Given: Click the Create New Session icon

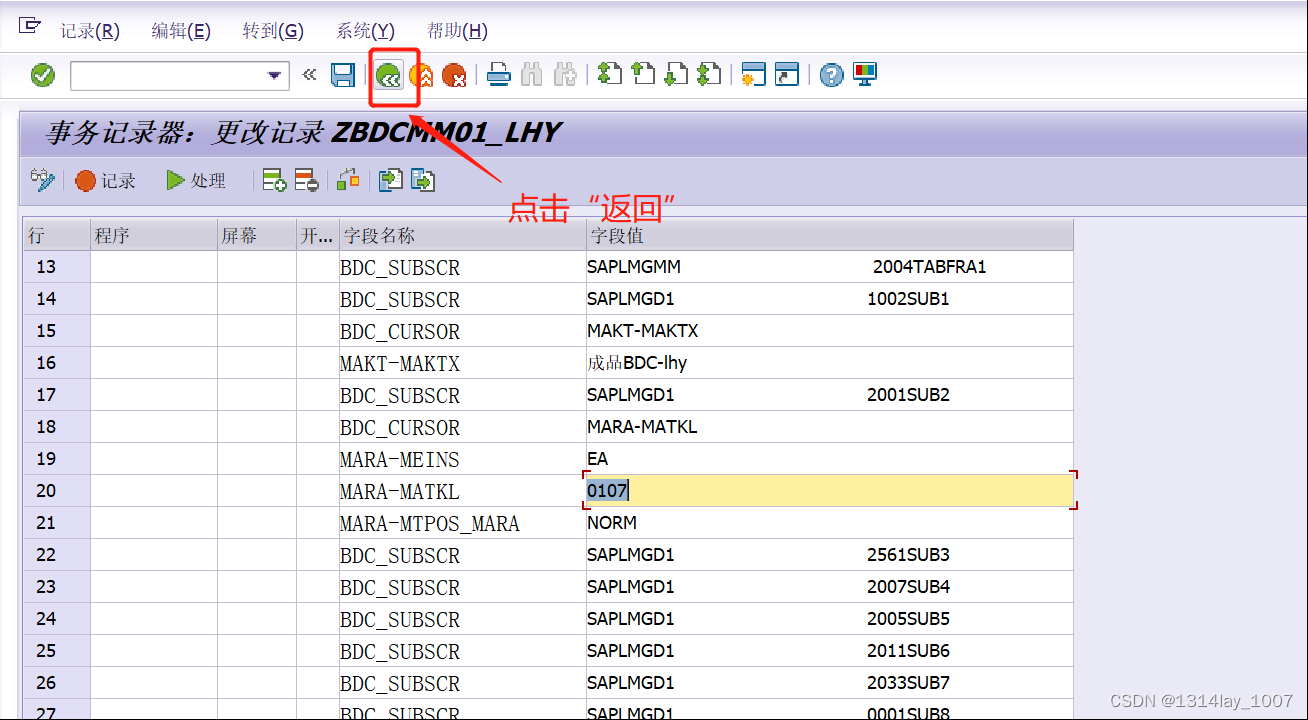Looking at the screenshot, I should tap(754, 74).
